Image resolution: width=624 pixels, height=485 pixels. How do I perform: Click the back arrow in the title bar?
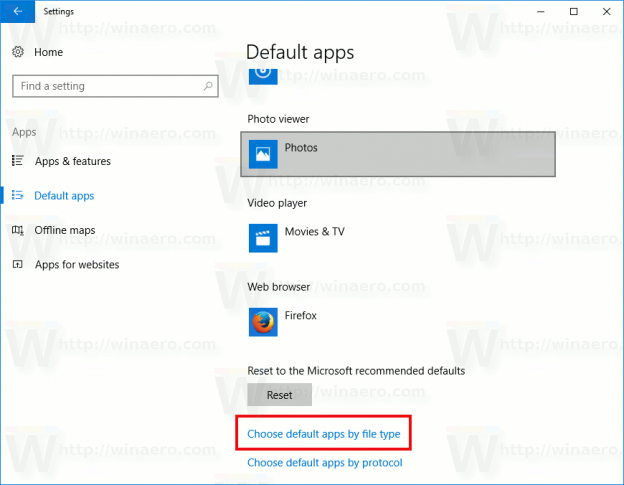point(18,12)
